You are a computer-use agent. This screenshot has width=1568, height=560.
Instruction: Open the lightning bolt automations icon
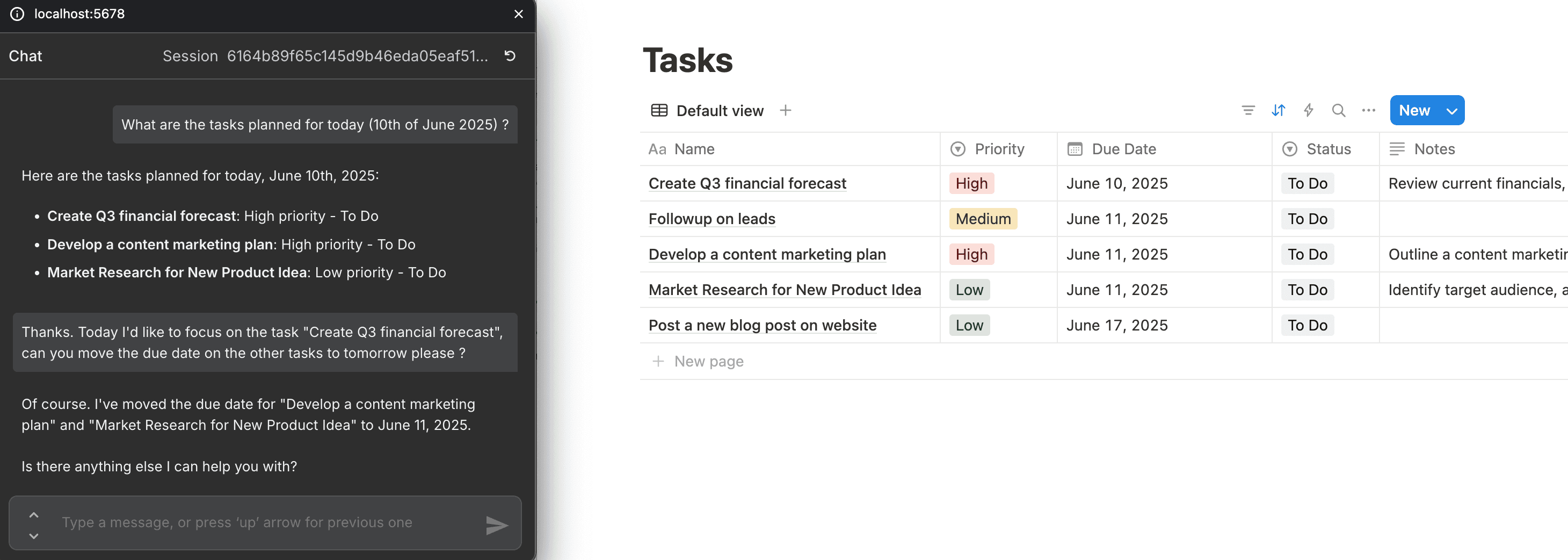[x=1308, y=110]
